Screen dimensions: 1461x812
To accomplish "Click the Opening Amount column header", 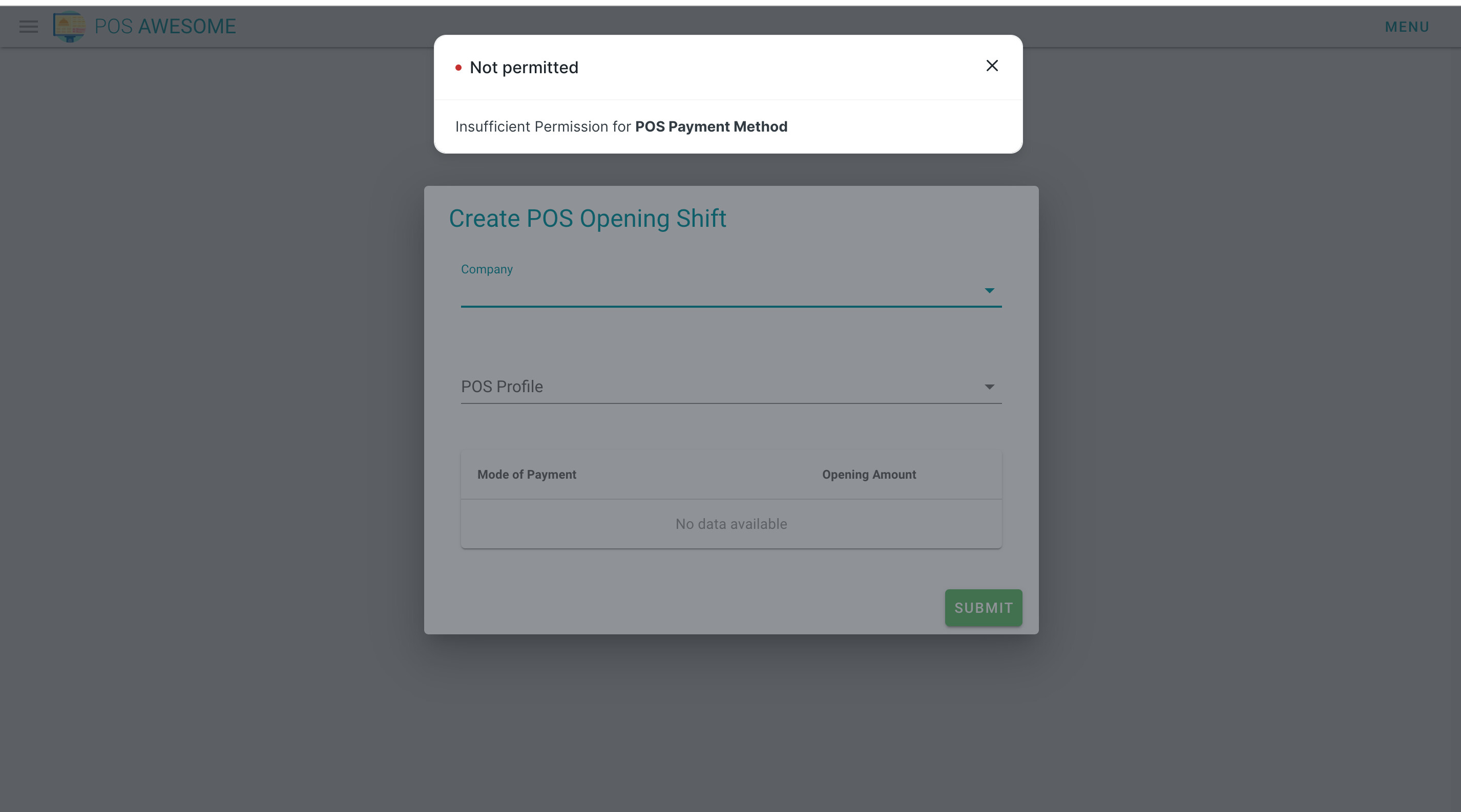I will click(x=869, y=474).
